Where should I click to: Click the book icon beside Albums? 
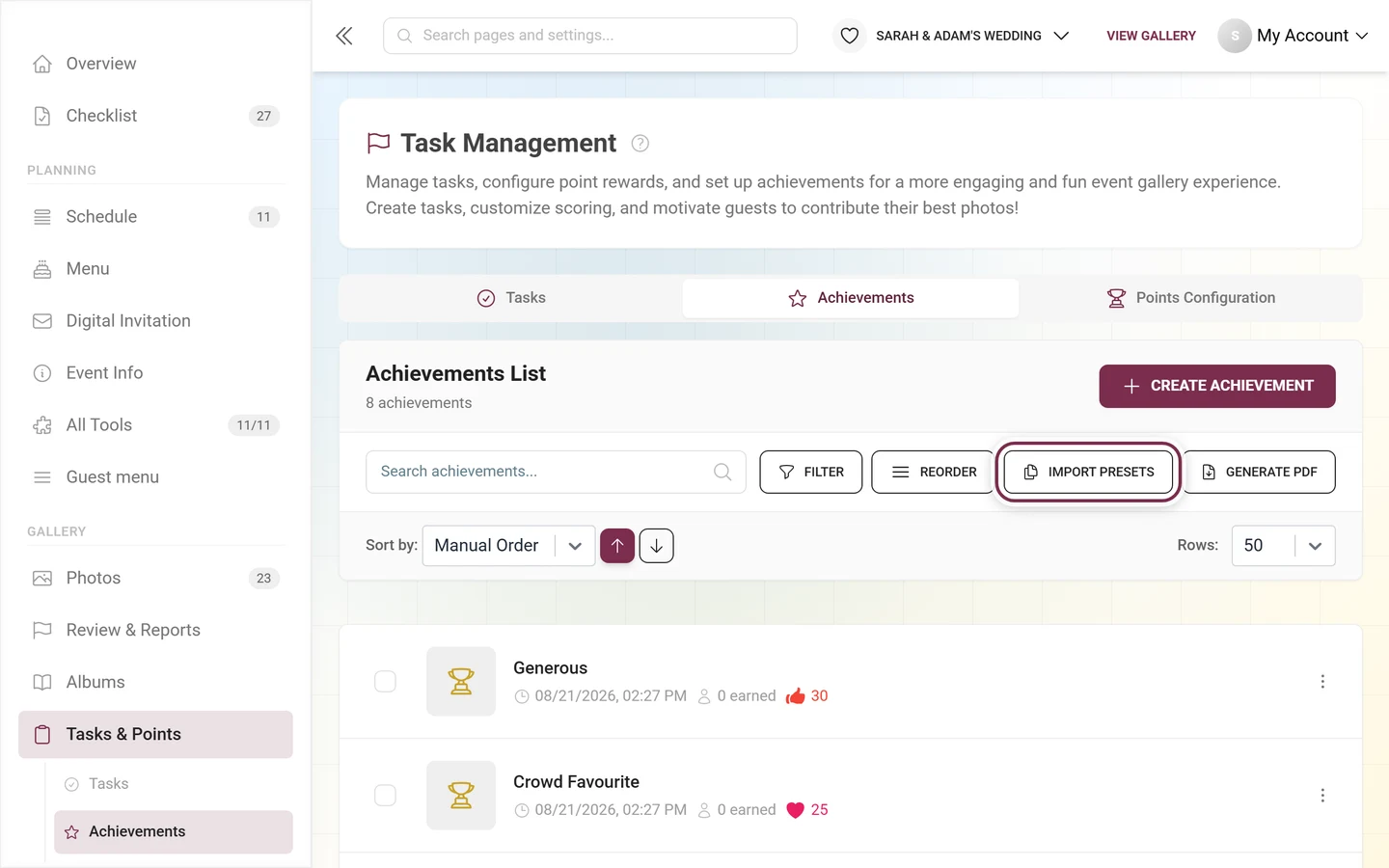(x=42, y=683)
